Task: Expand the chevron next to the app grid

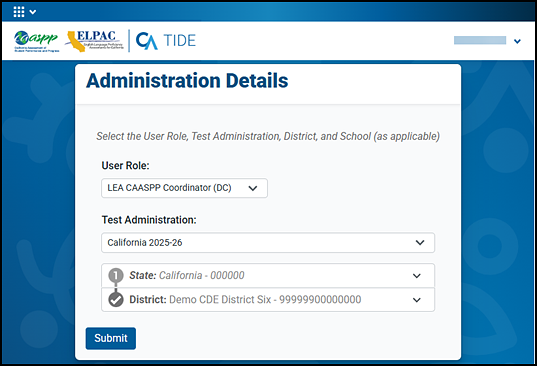Action: [33, 12]
